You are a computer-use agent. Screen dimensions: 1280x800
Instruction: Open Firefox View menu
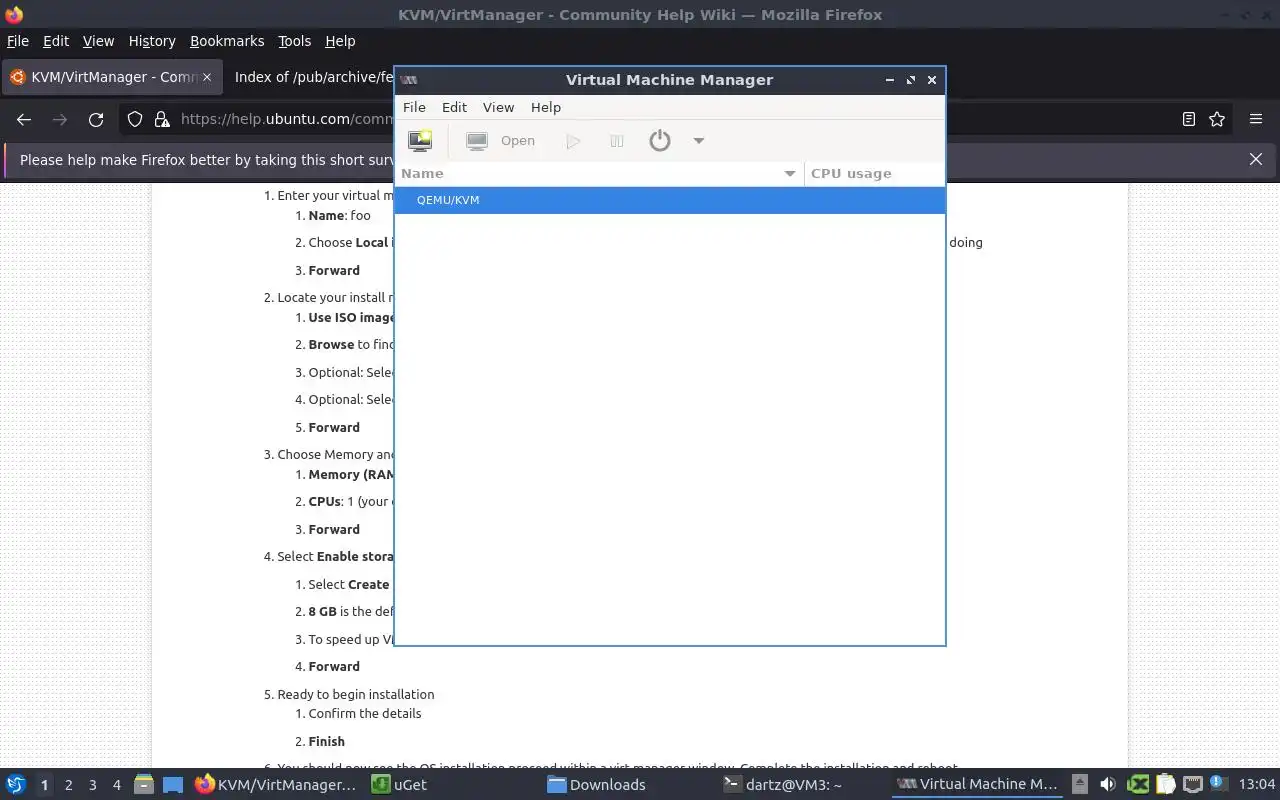pos(98,41)
